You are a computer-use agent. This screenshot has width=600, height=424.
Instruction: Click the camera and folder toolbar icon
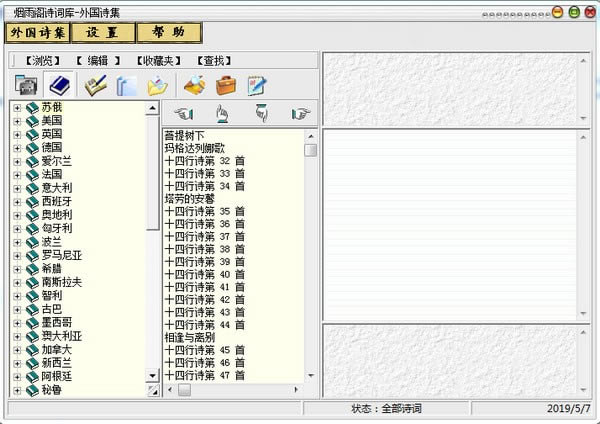(25, 85)
